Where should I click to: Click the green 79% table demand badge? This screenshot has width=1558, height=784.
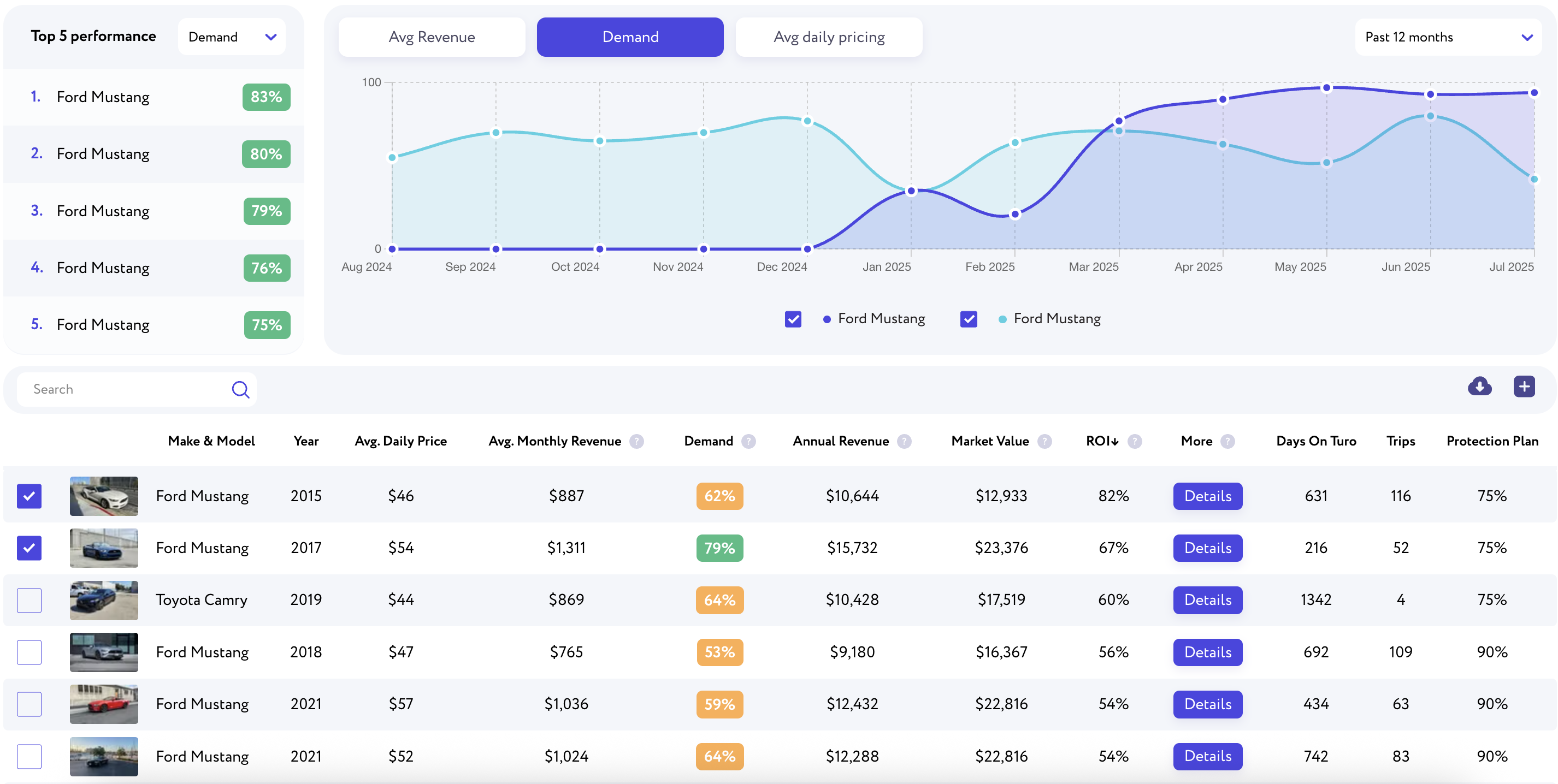pos(719,548)
